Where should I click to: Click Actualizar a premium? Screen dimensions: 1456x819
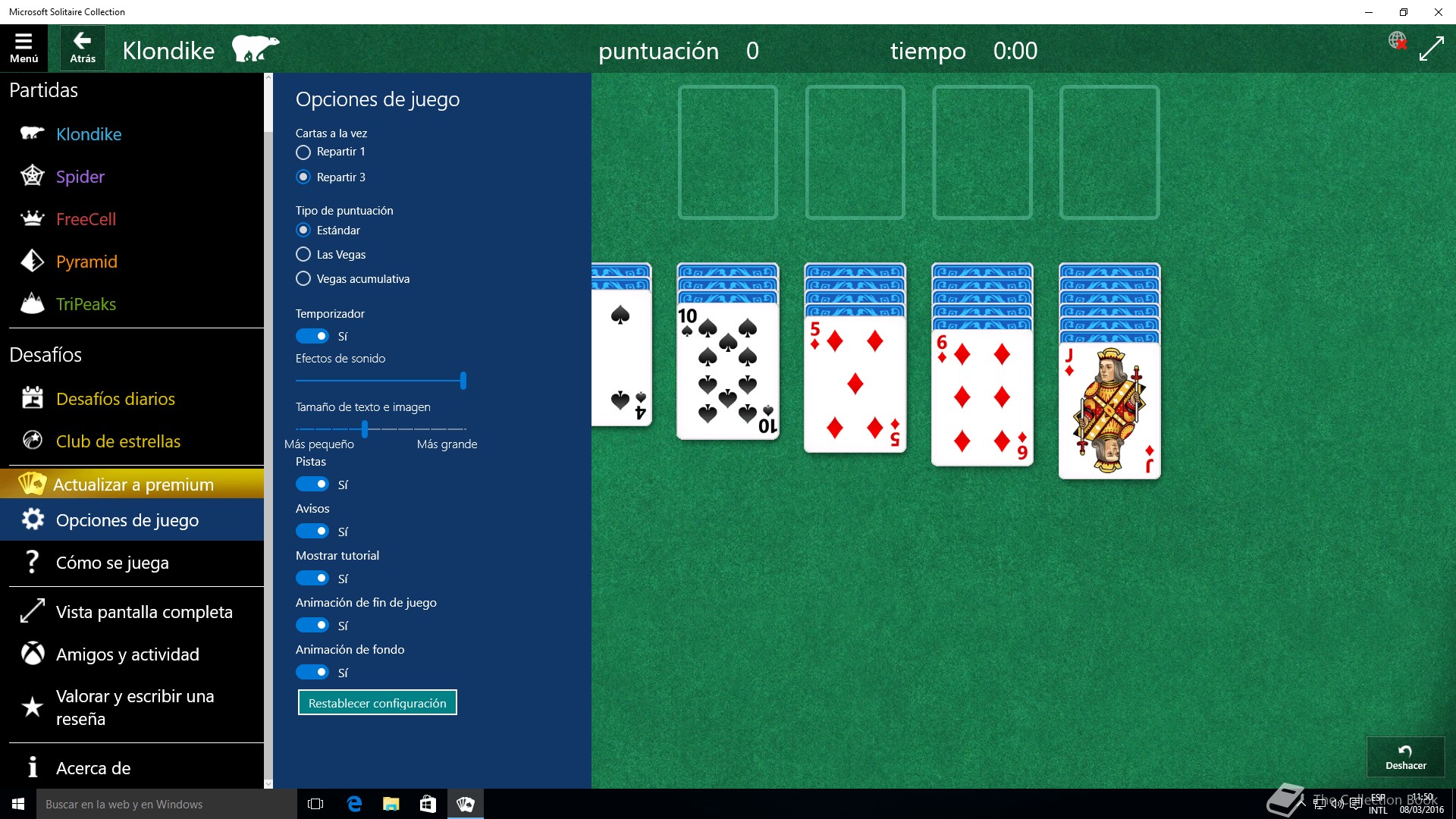[x=132, y=484]
